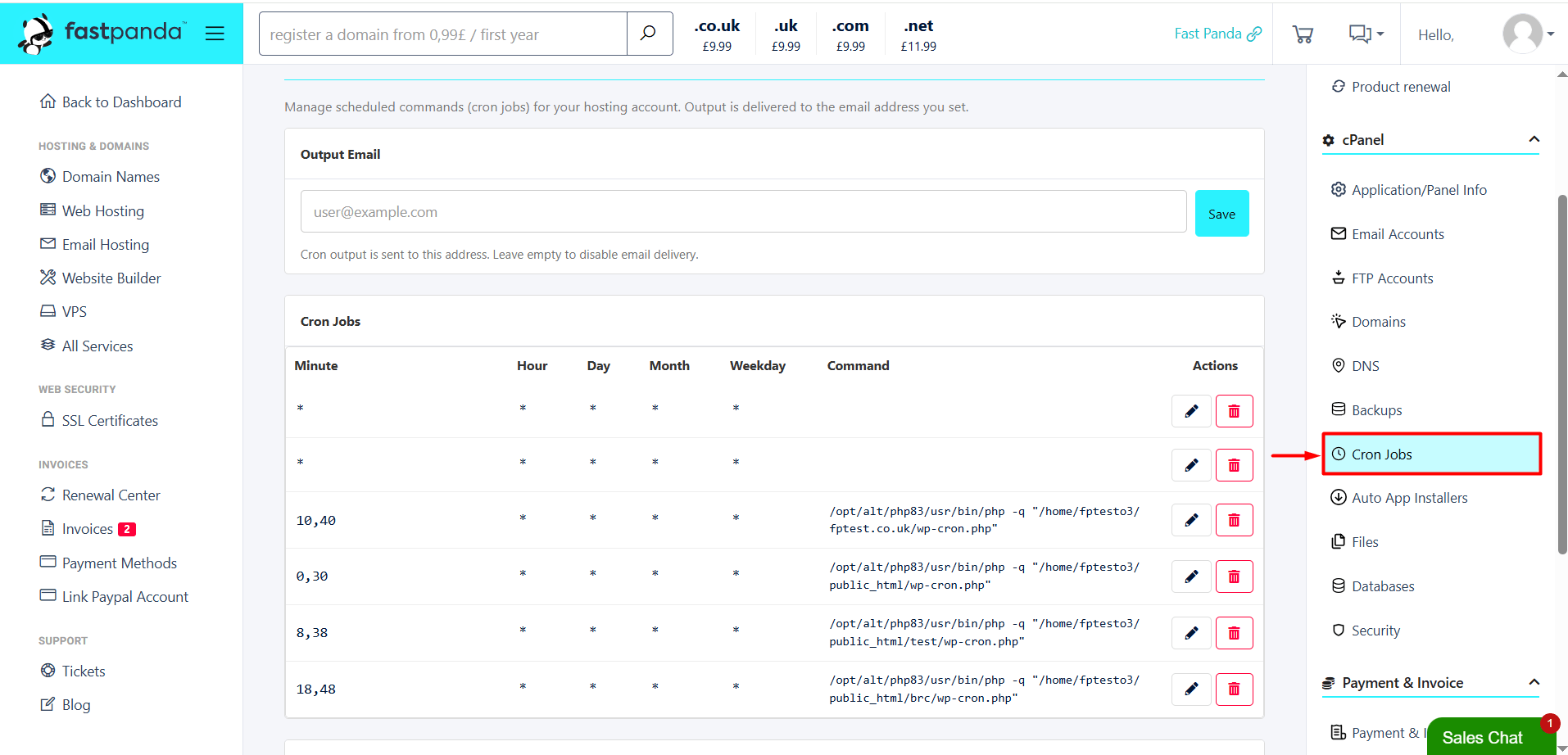The image size is (1568, 755).
Task: Open Email Accounts in cPanel menu
Action: 1387,233
